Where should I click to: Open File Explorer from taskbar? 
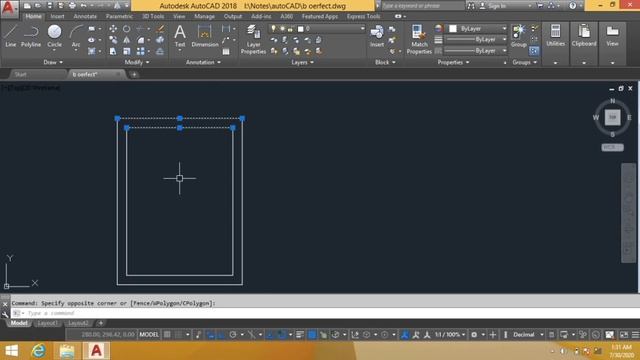(67, 351)
